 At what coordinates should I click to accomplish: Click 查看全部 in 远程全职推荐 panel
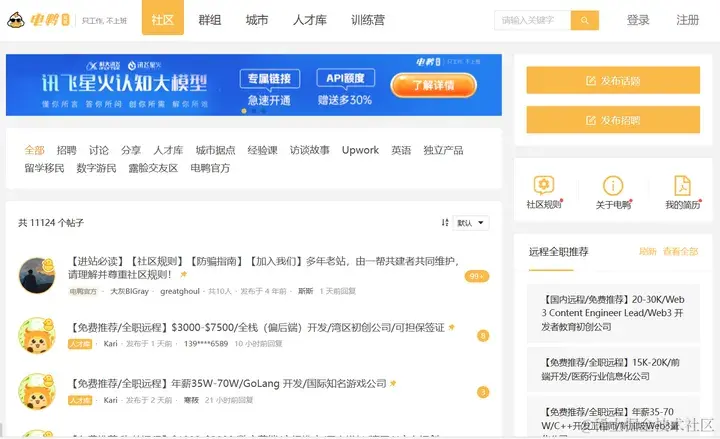(681, 251)
